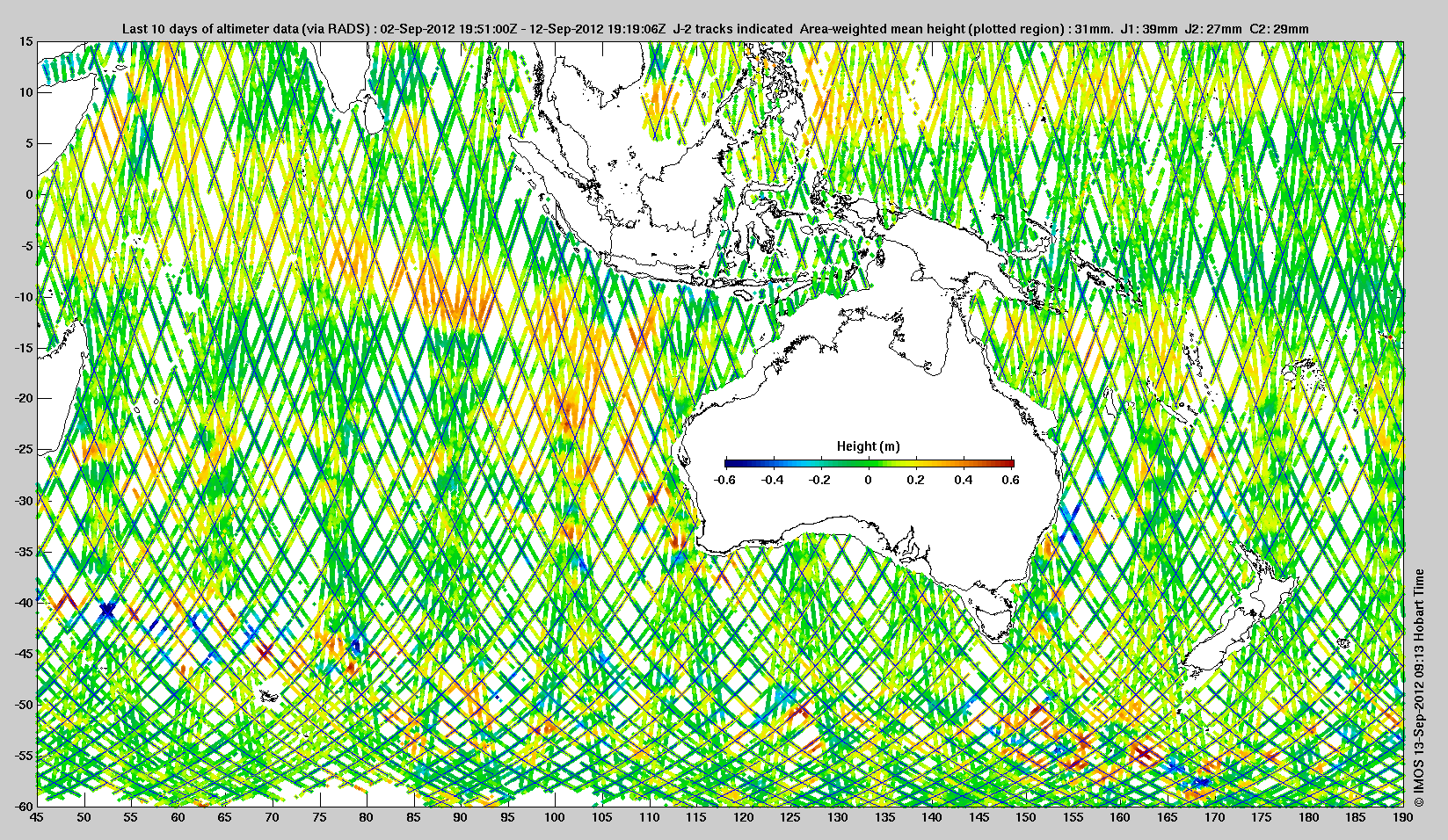Click the colorbar tick label "0.6"
The height and width of the screenshot is (840, 1448).
pyautogui.click(x=1010, y=480)
